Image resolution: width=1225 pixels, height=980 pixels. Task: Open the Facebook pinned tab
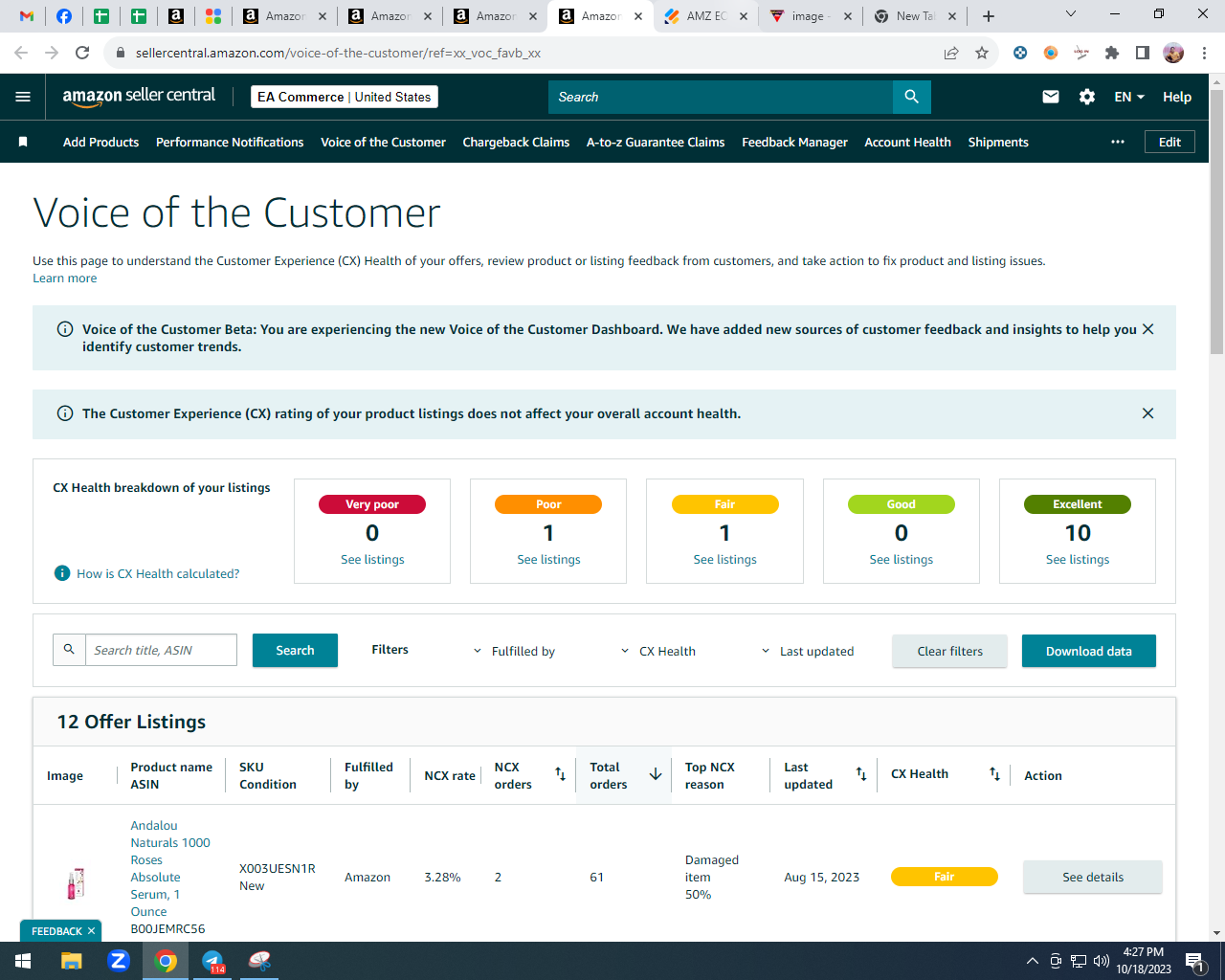(64, 16)
